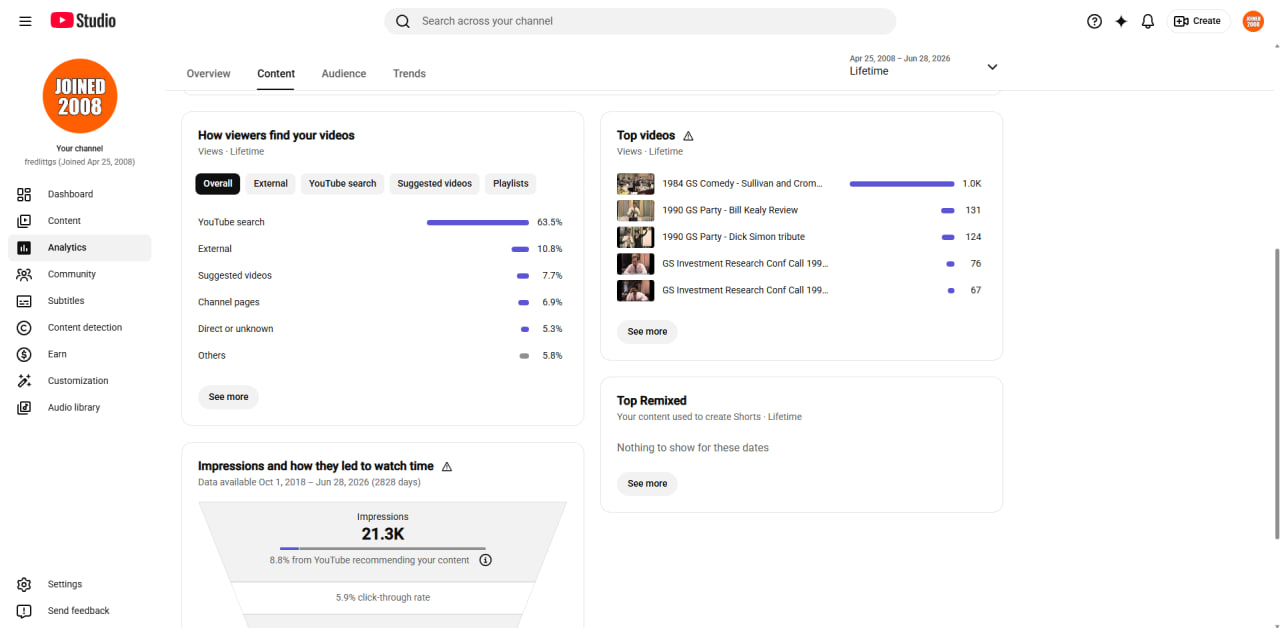Open 1990 GS Party Dick Simon tribute
The height and width of the screenshot is (628, 1280).
click(733, 237)
